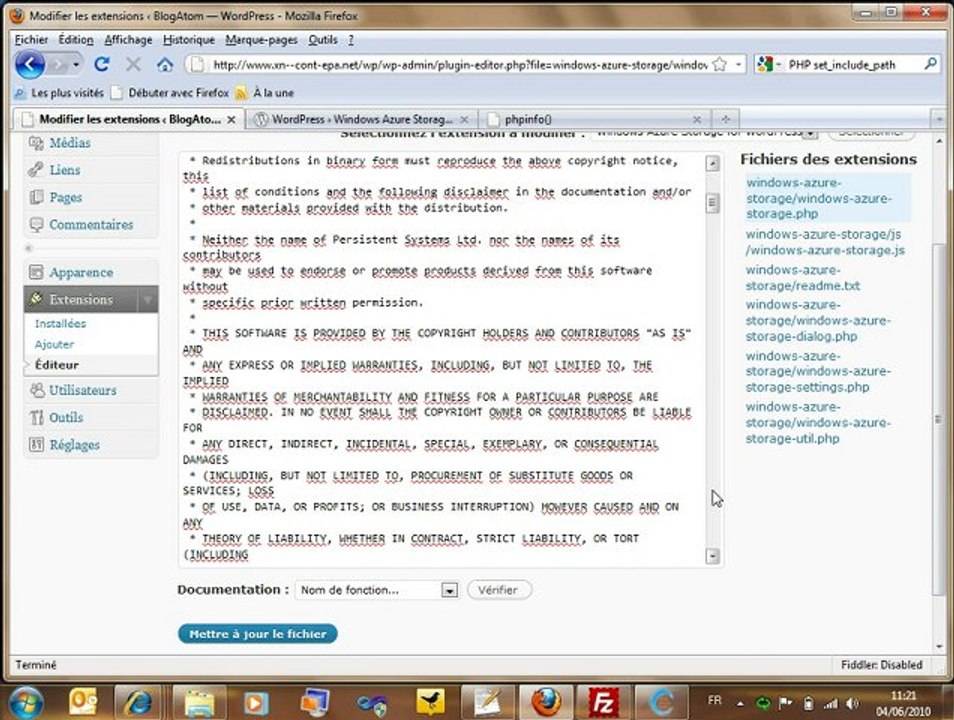This screenshot has width=954, height=720.
Task: Open a new tab with the plus button
Action: (725, 119)
